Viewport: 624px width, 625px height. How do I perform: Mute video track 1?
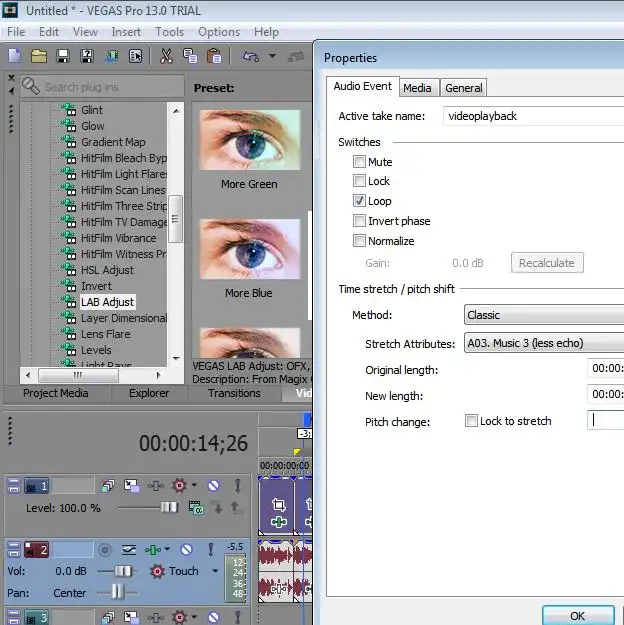point(214,485)
